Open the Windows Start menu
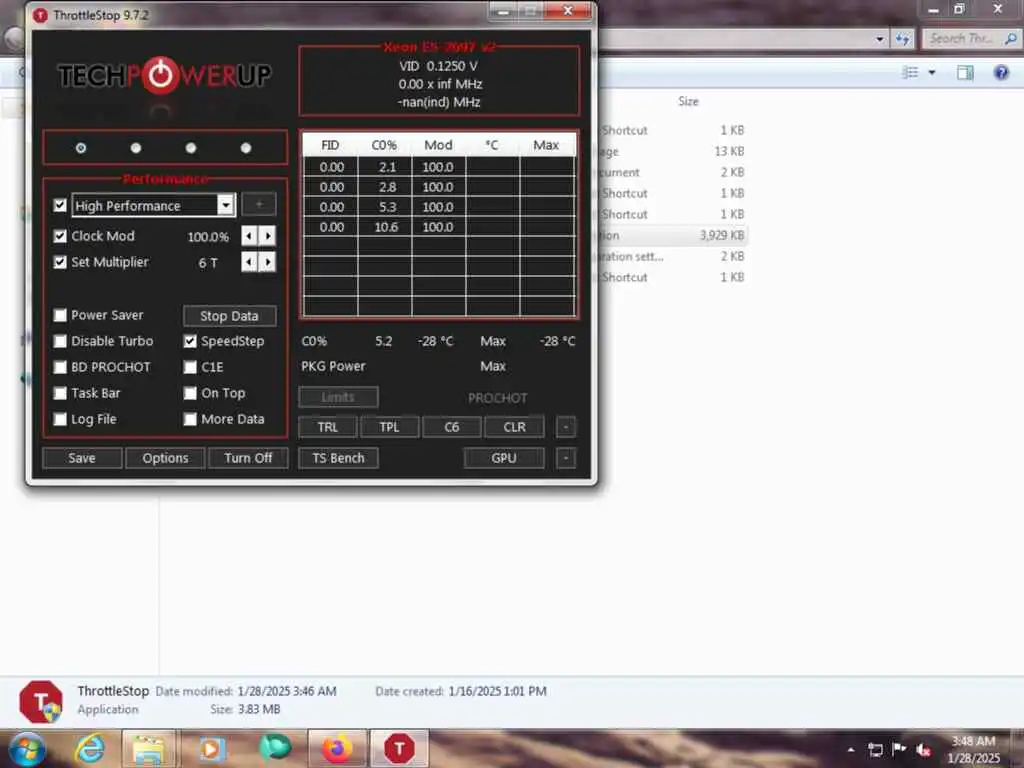 (27, 749)
